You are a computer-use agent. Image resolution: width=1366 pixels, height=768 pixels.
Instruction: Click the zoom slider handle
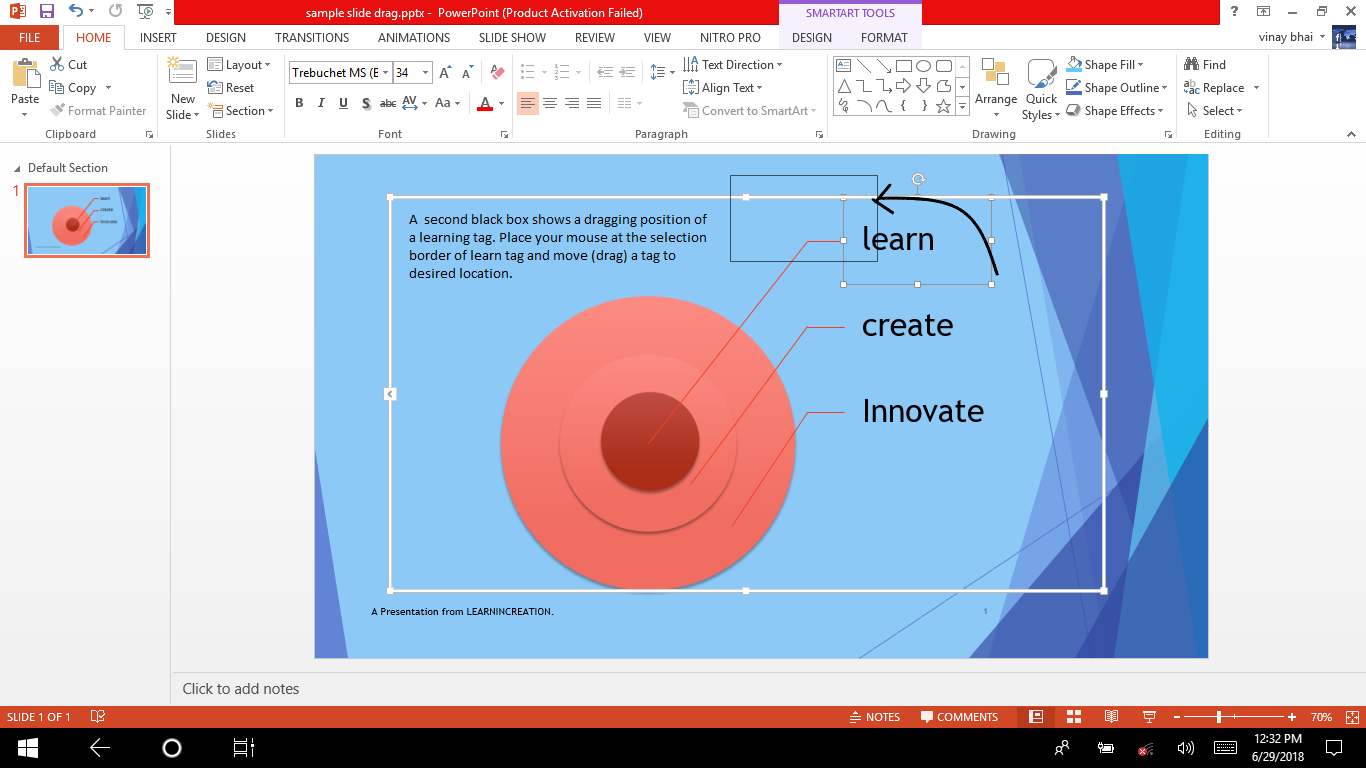point(1218,717)
